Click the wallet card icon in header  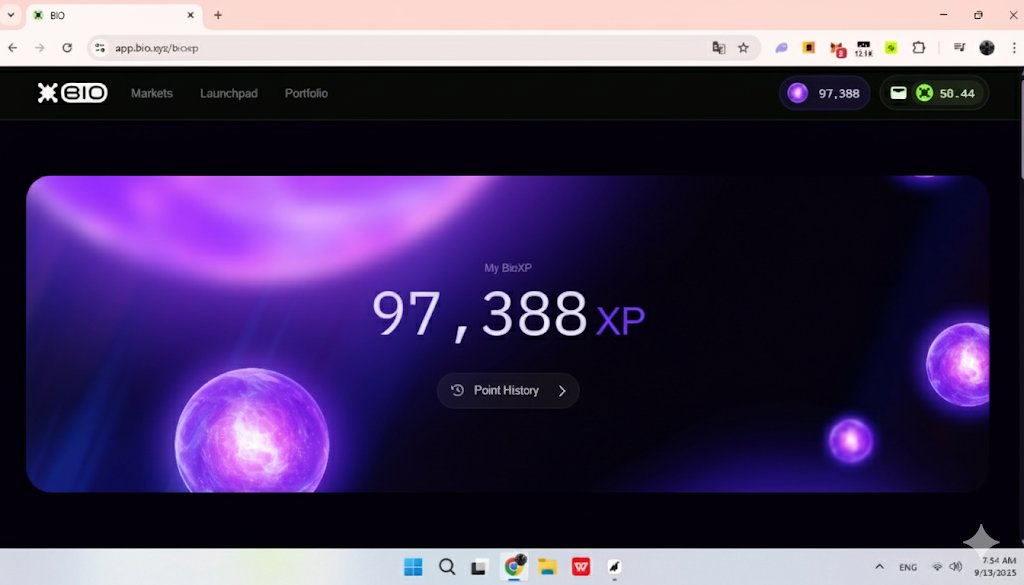pos(899,93)
